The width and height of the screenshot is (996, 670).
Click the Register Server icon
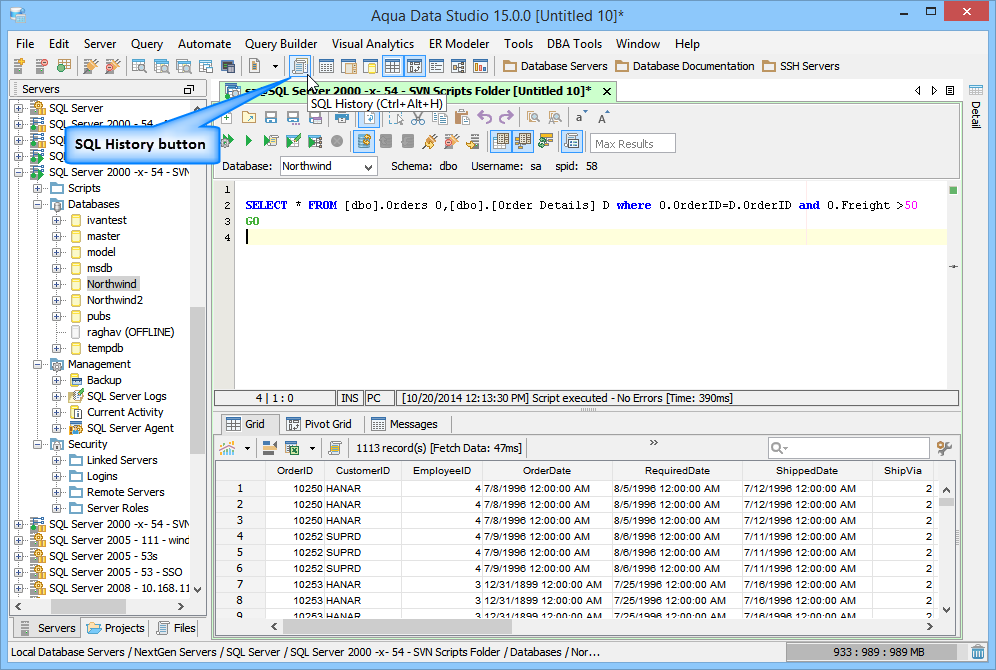click(19, 65)
